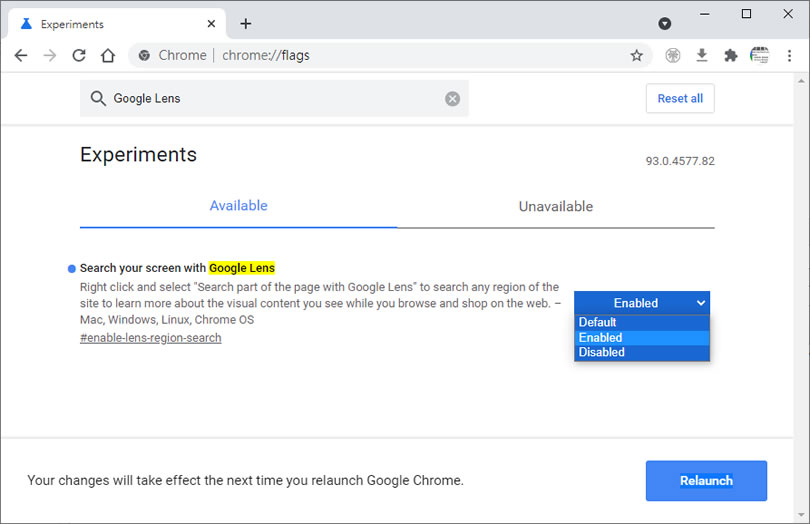Switch to the Available tab
Screen dimensions: 810x524
click(239, 206)
